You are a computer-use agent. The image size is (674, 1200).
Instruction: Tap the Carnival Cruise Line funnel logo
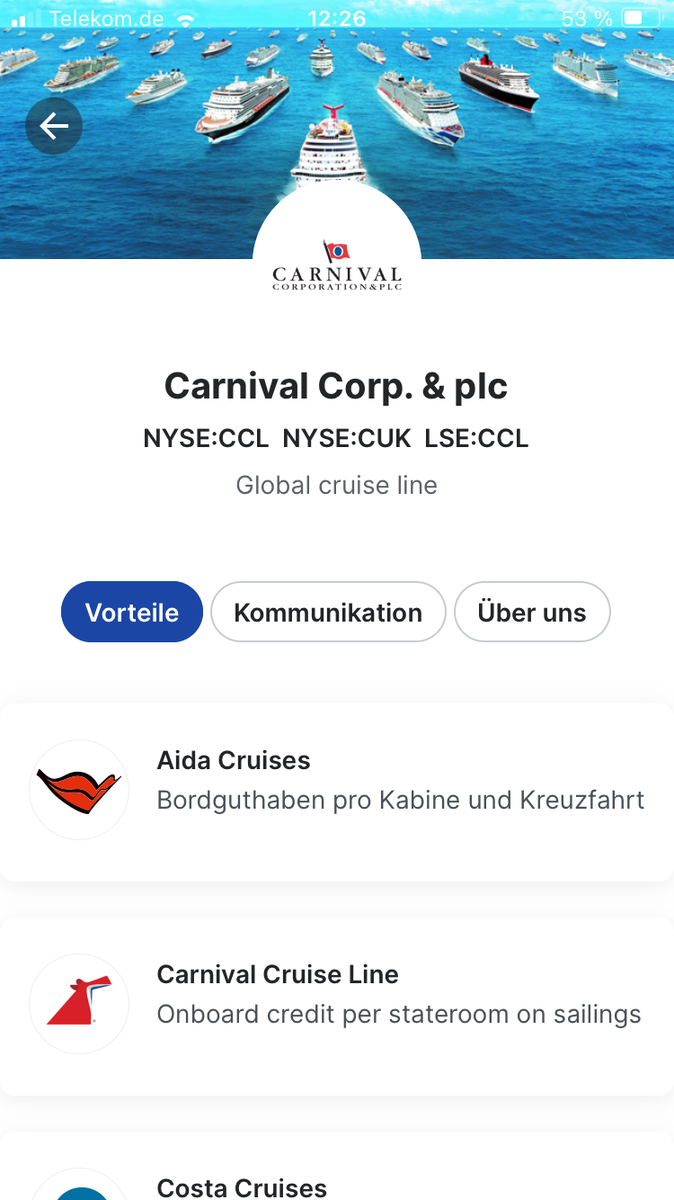[79, 1004]
